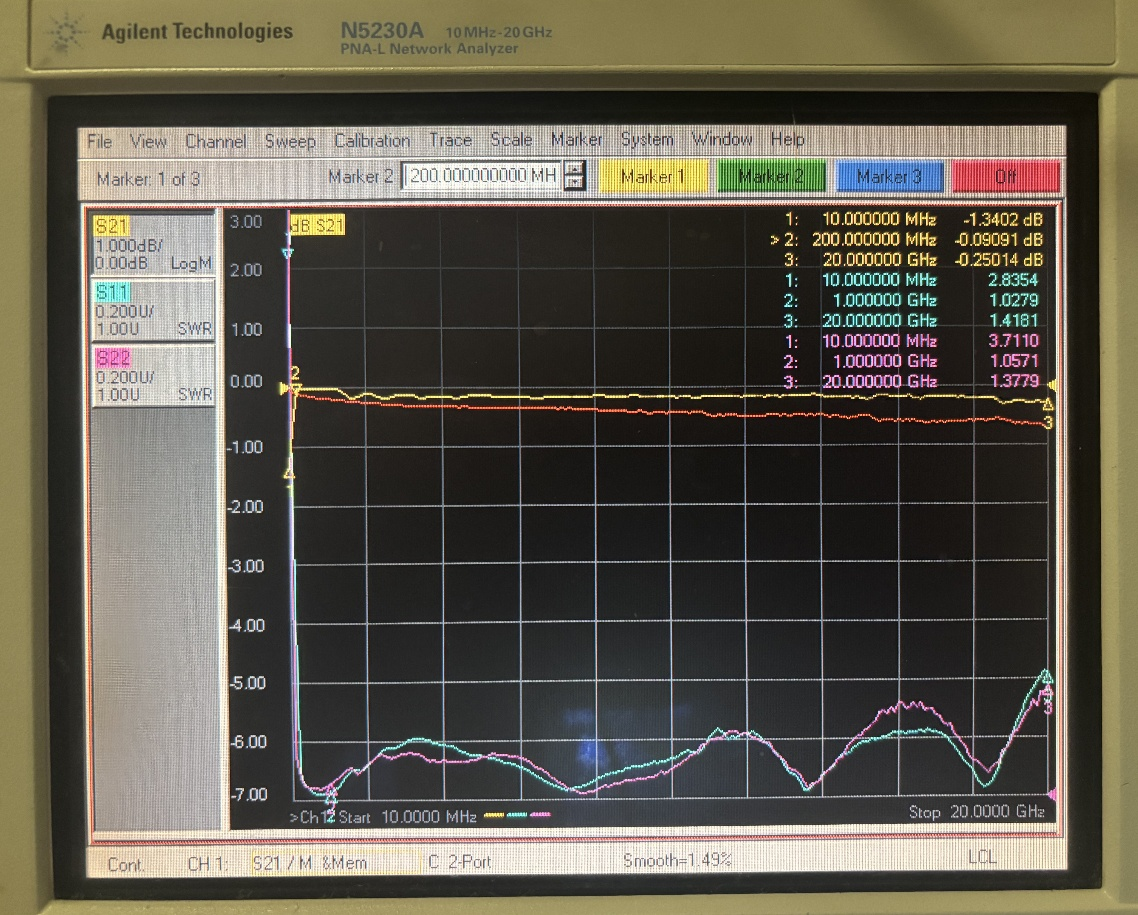Select the S22 SWR trace status box
This screenshot has height=915, width=1138.
click(153, 376)
